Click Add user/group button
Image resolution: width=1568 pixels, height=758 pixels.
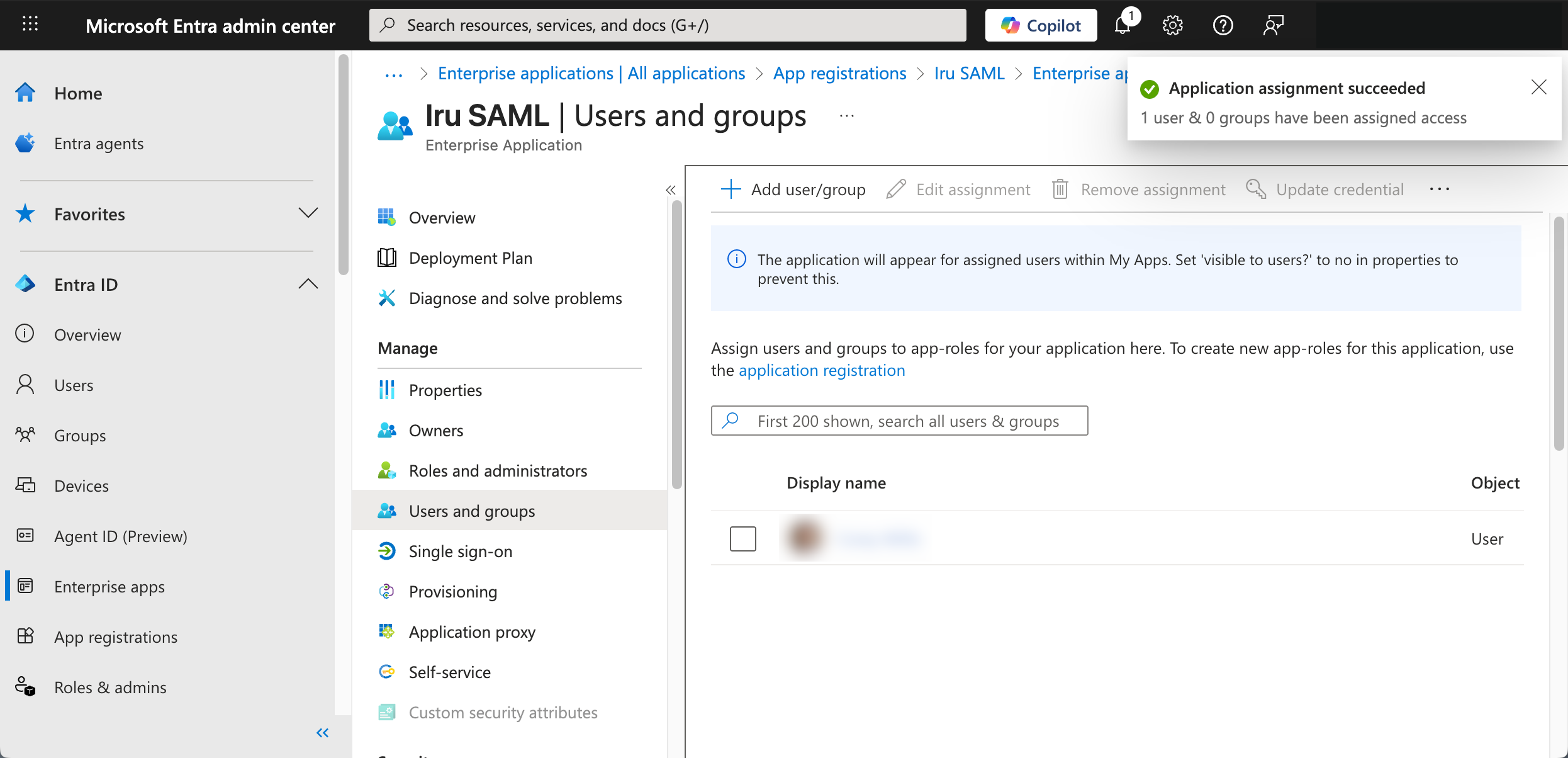click(793, 189)
